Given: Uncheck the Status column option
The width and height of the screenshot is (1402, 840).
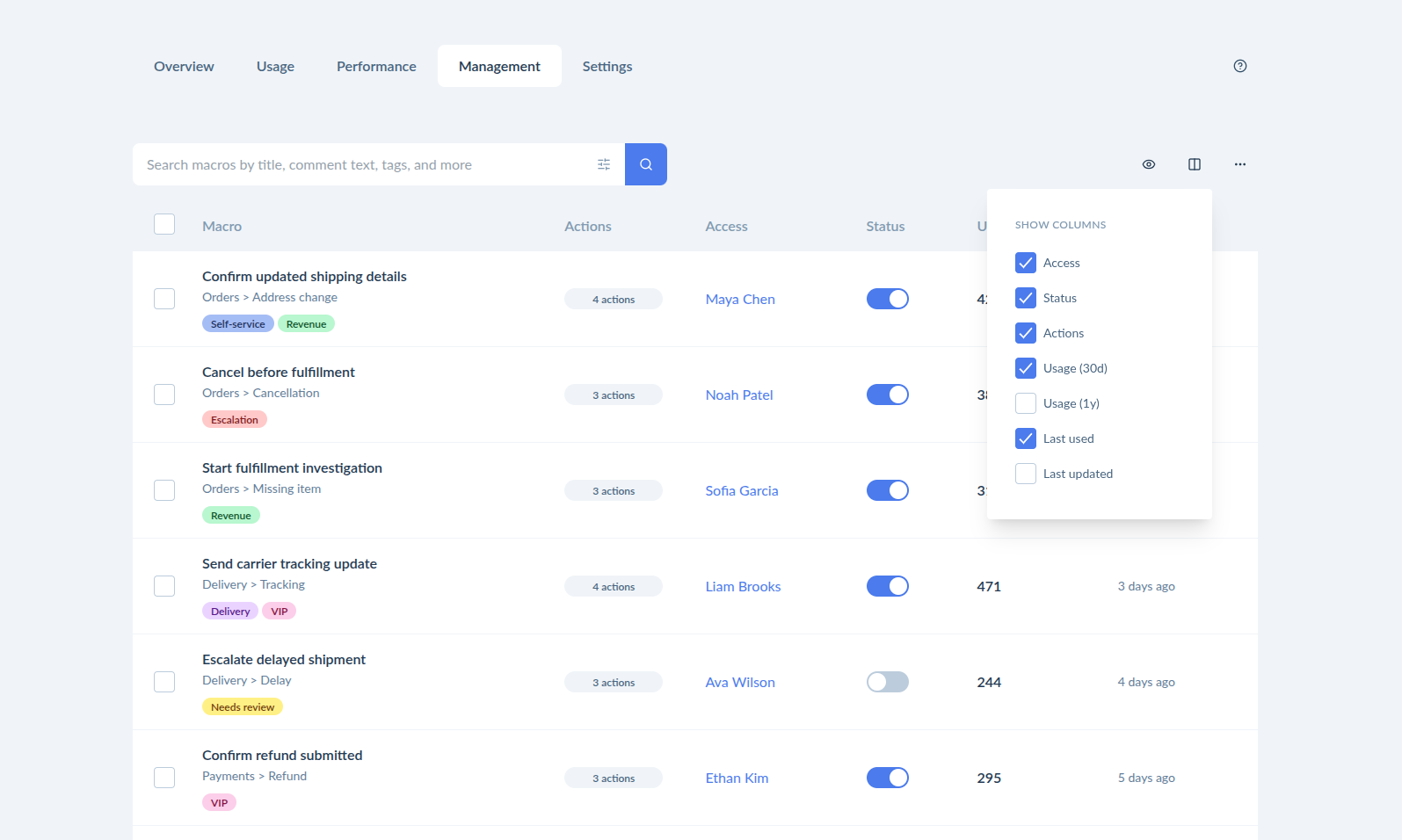Looking at the screenshot, I should click(1026, 298).
